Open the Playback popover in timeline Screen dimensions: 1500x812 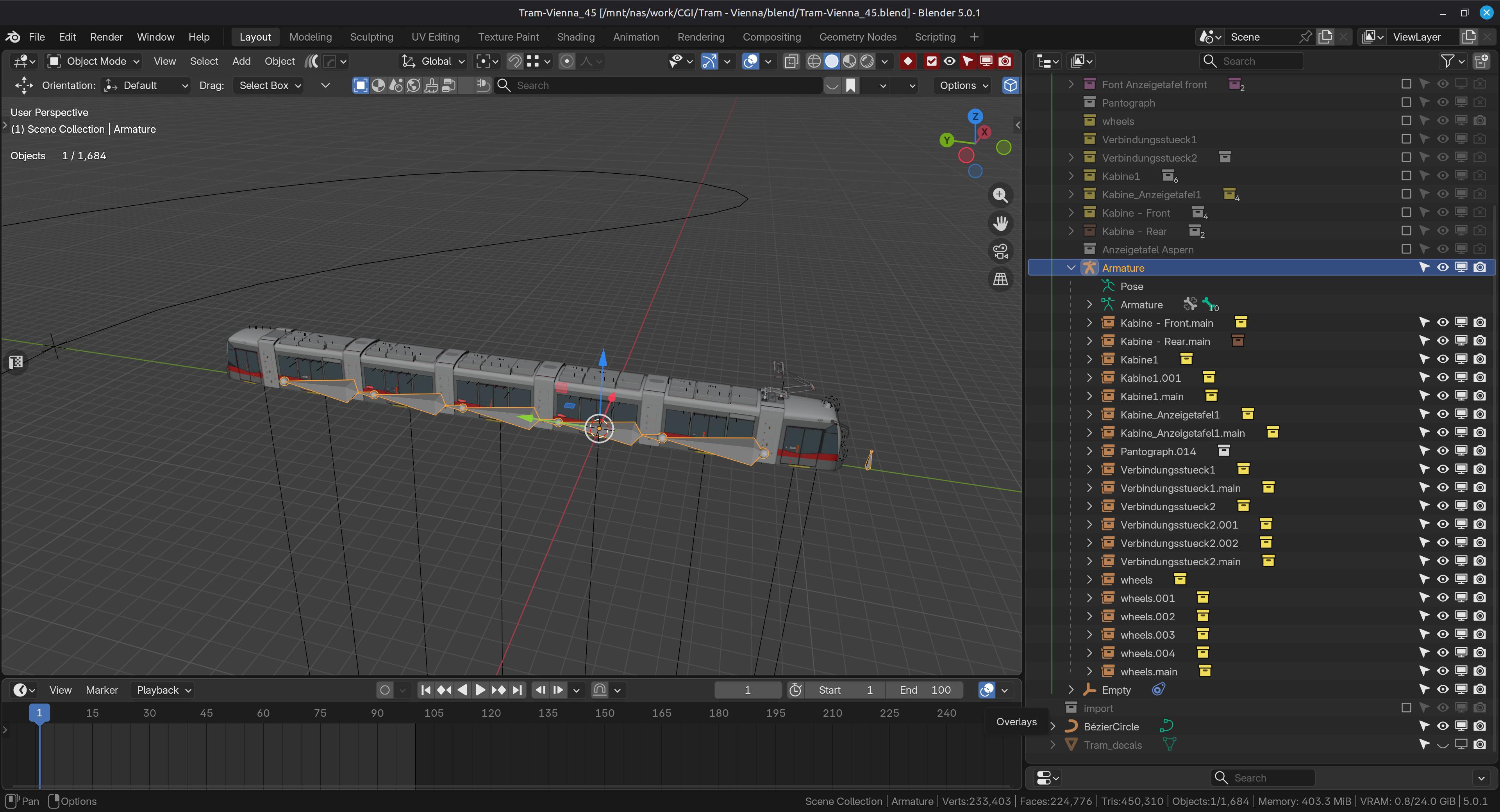coord(164,690)
